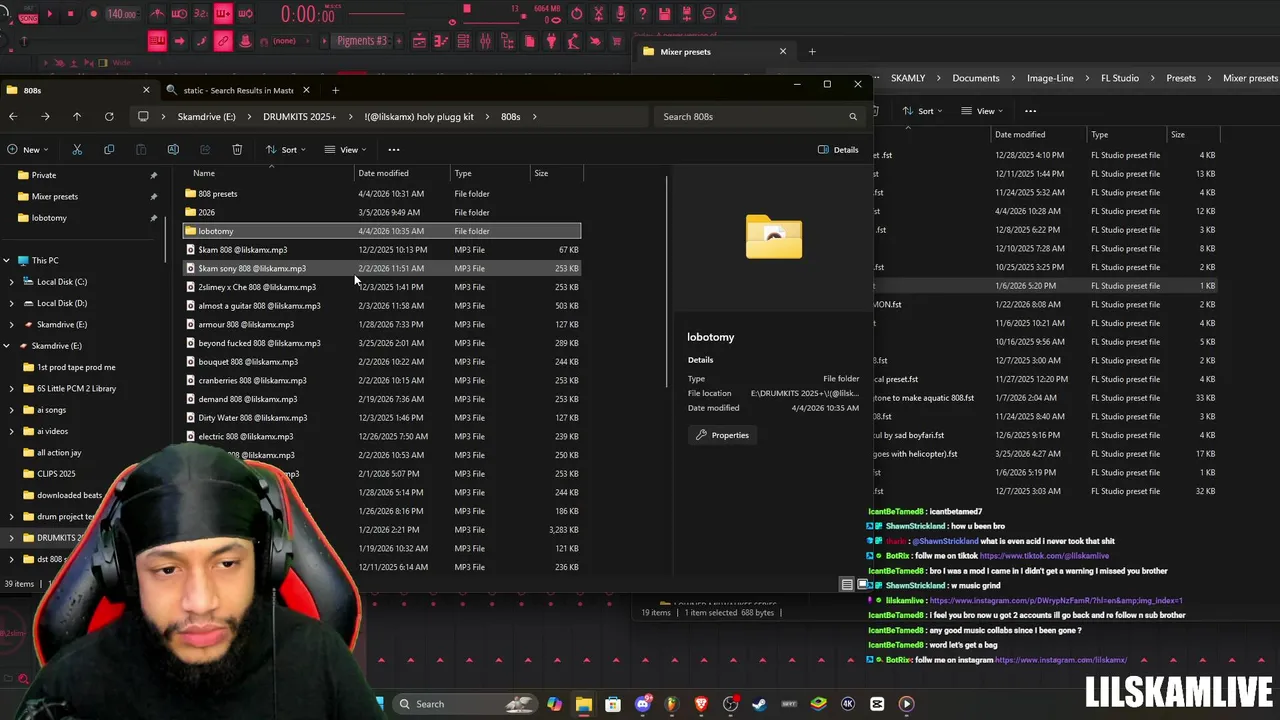Open the View dropdown in 808s Explorer
1280x720 pixels.
point(345,150)
